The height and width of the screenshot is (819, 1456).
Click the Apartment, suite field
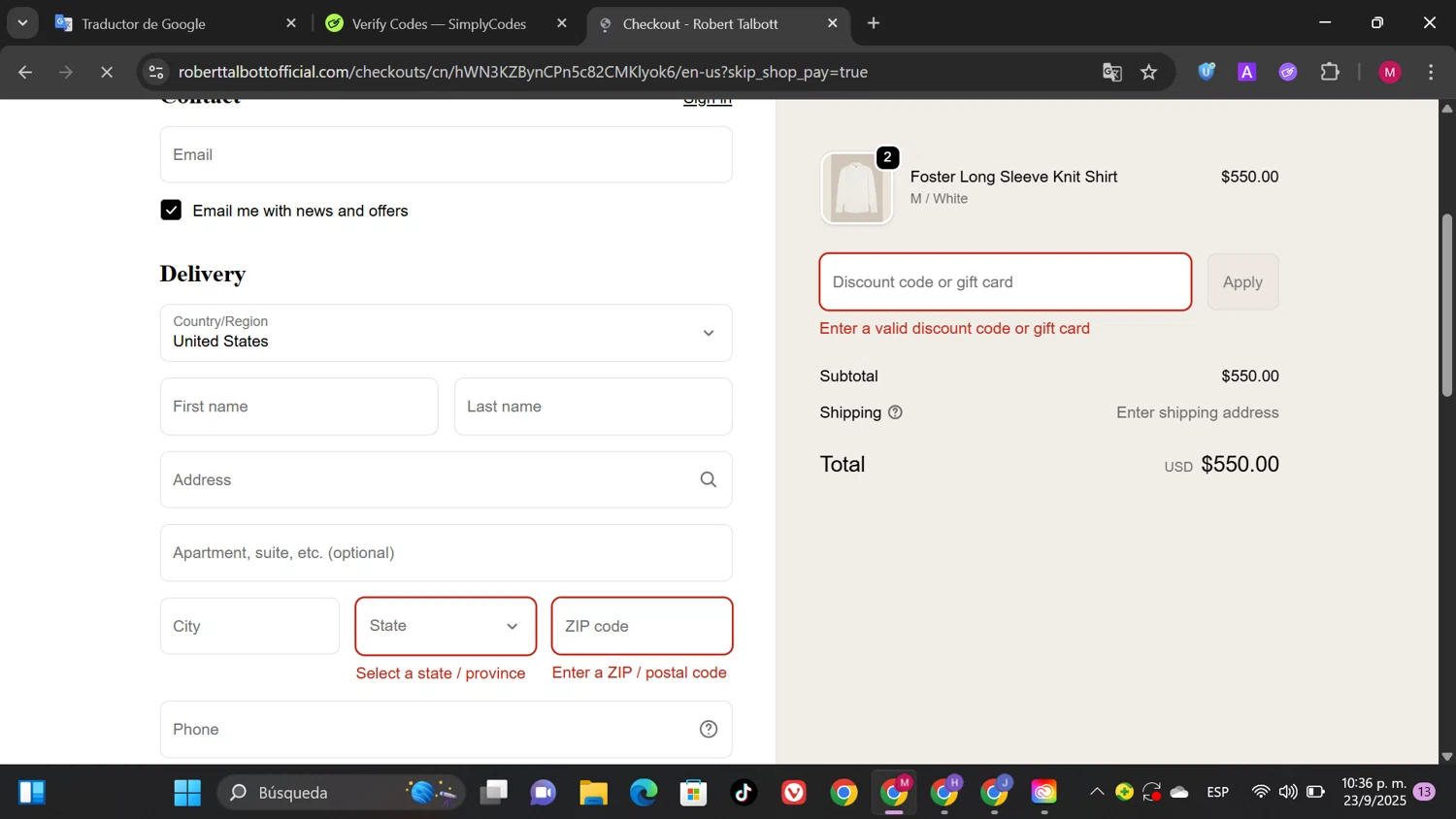(446, 553)
